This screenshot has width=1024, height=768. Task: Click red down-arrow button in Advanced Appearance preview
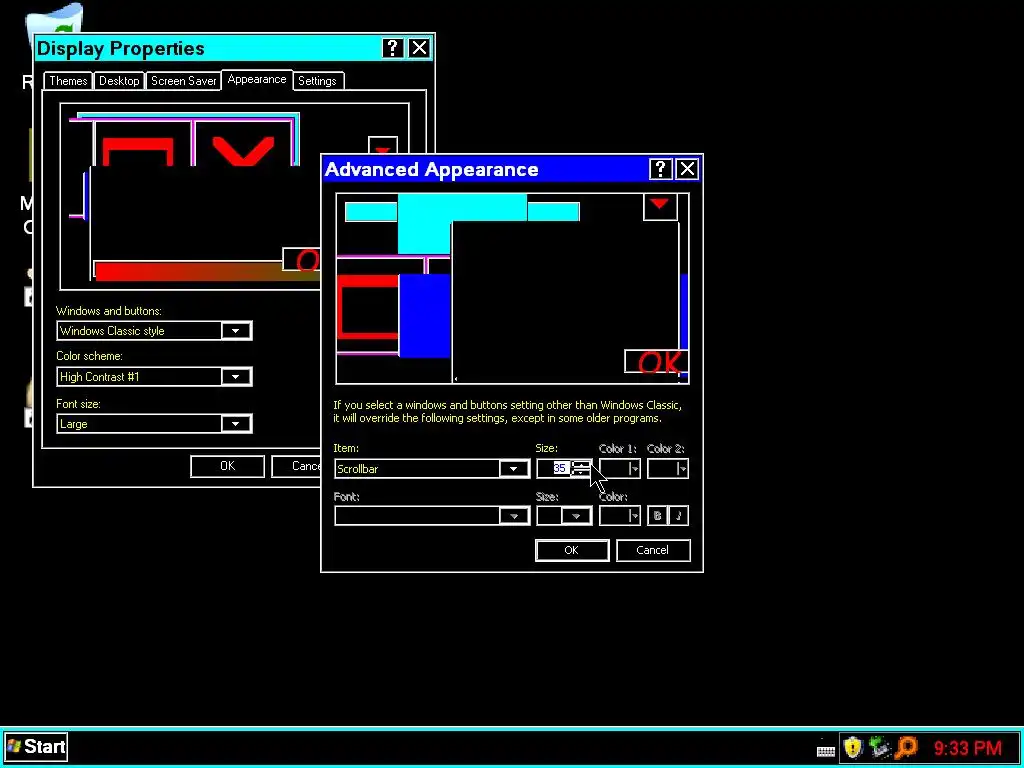click(x=660, y=207)
